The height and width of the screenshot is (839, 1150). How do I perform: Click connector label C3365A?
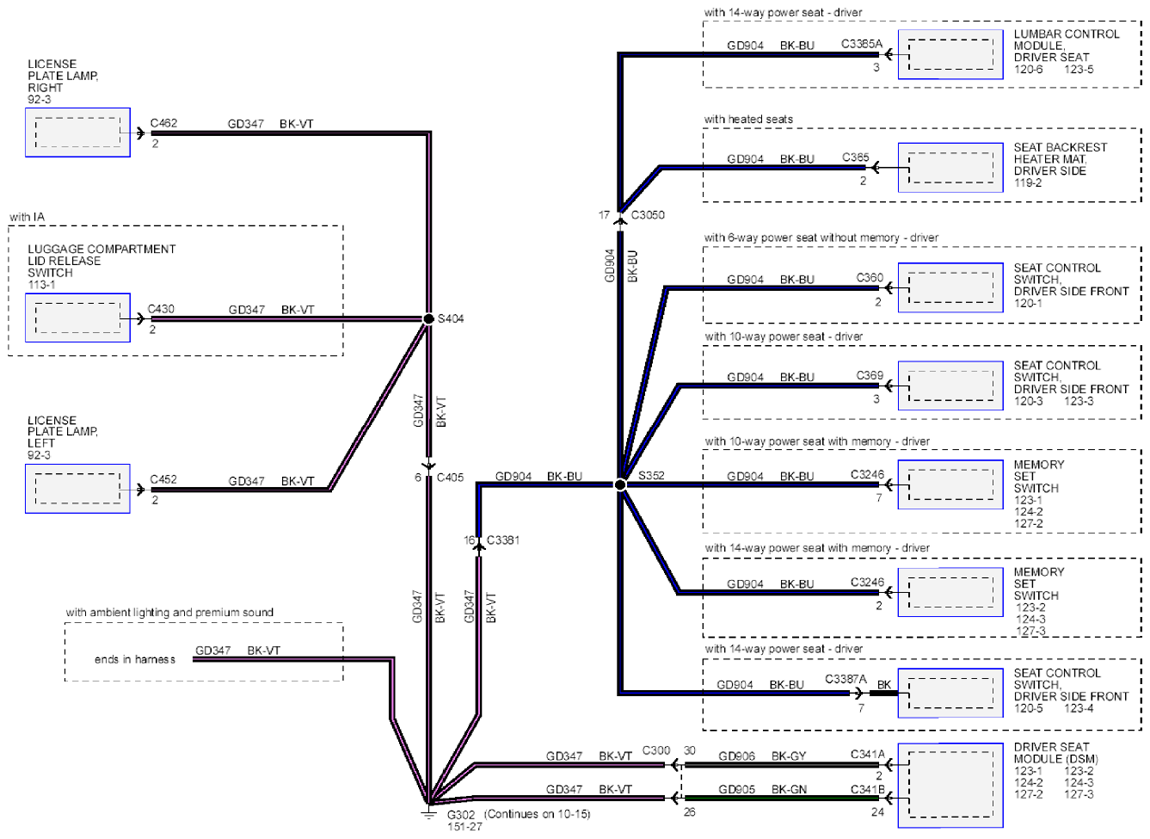[x=862, y=44]
